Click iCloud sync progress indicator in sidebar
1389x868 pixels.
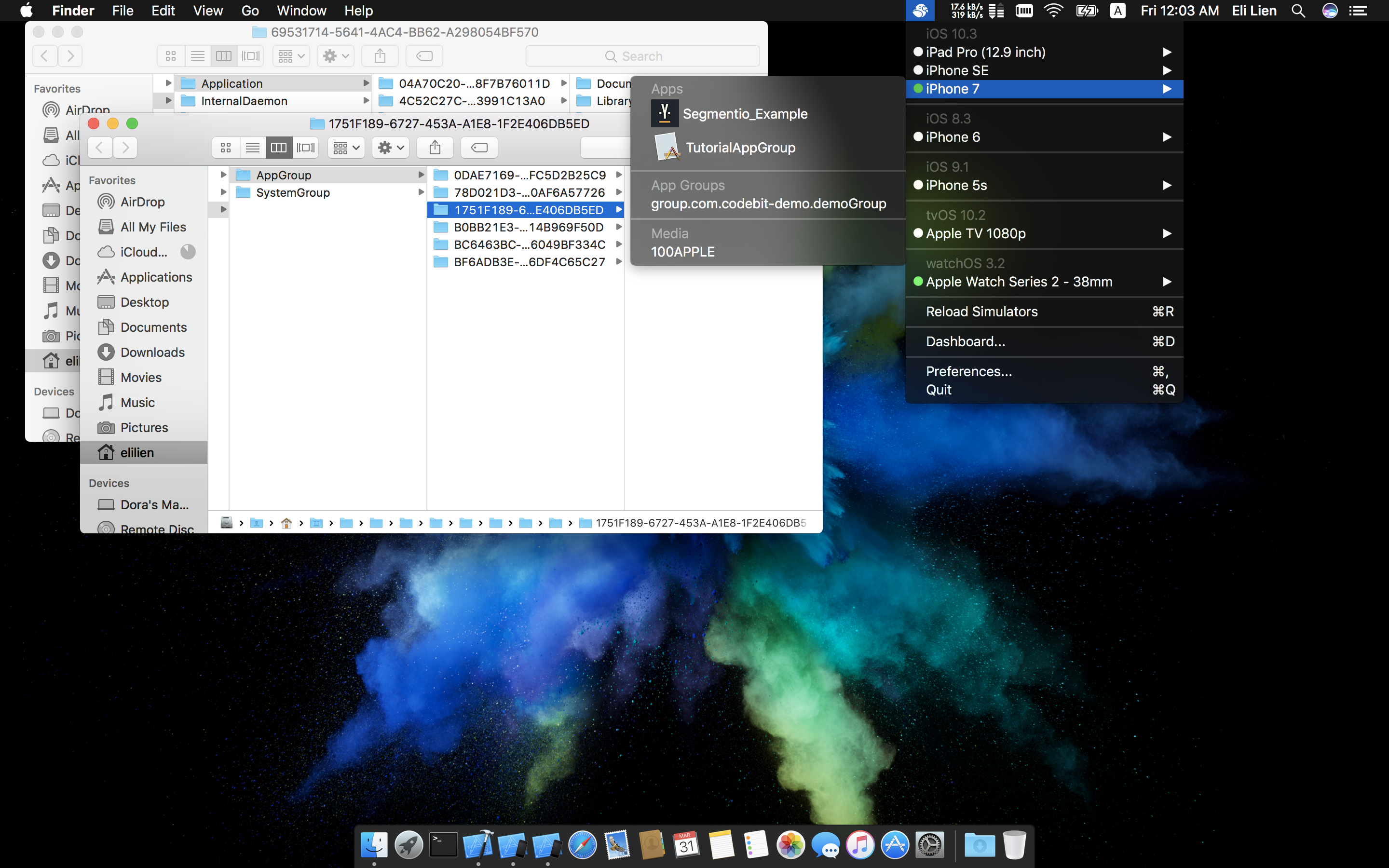[188, 252]
